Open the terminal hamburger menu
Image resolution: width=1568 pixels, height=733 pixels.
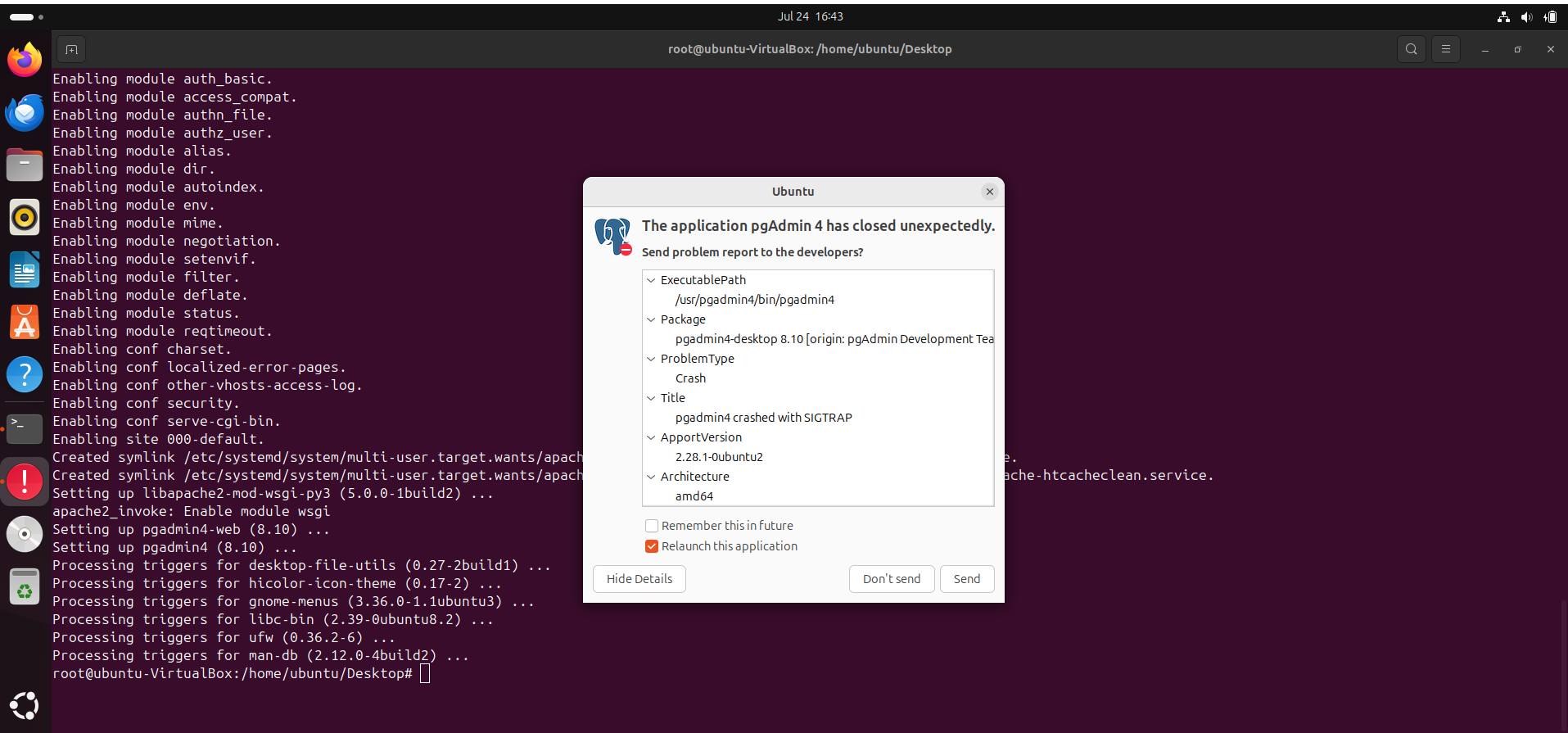coord(1445,49)
